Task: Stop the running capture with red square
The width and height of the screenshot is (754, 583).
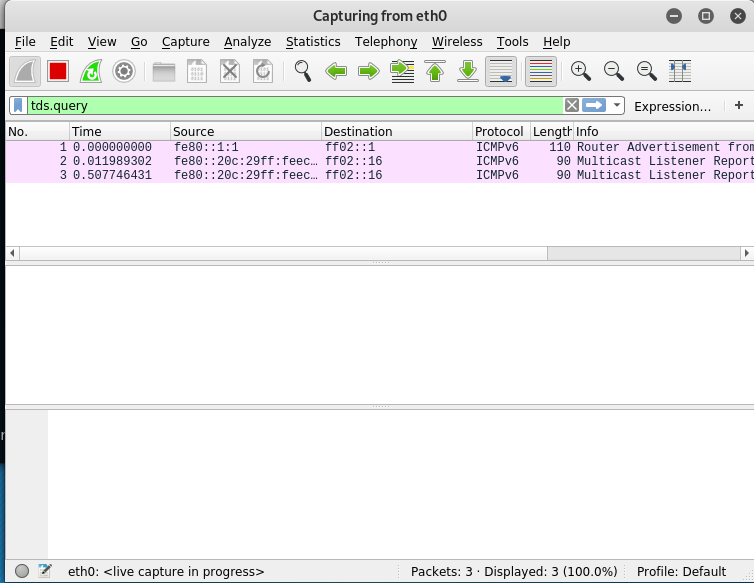Action: click(58, 72)
